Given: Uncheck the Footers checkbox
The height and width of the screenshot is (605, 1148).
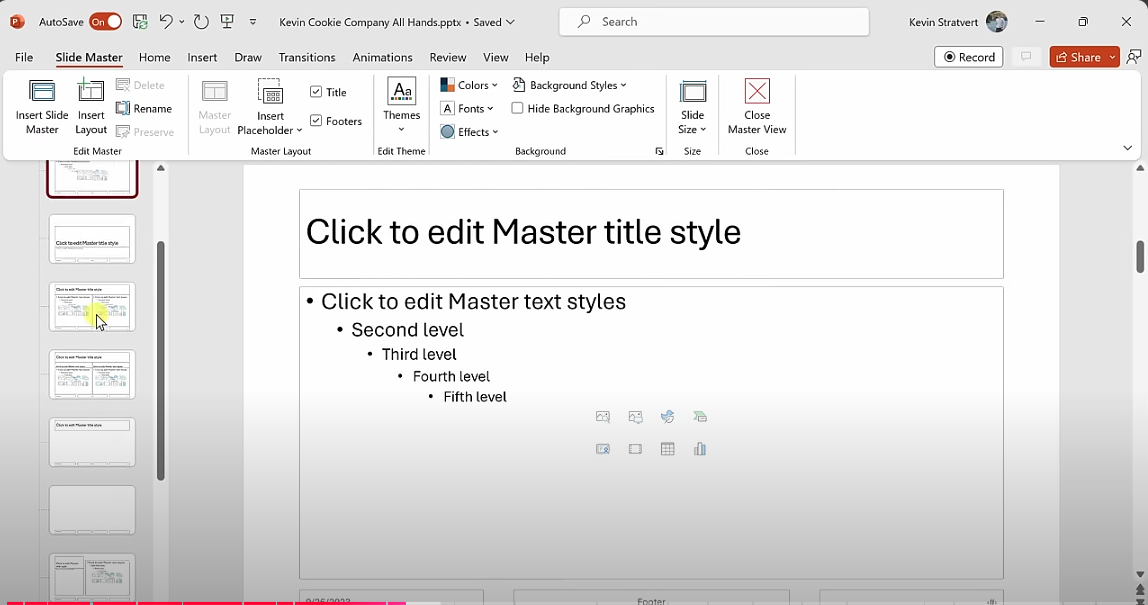Looking at the screenshot, I should (x=316, y=121).
